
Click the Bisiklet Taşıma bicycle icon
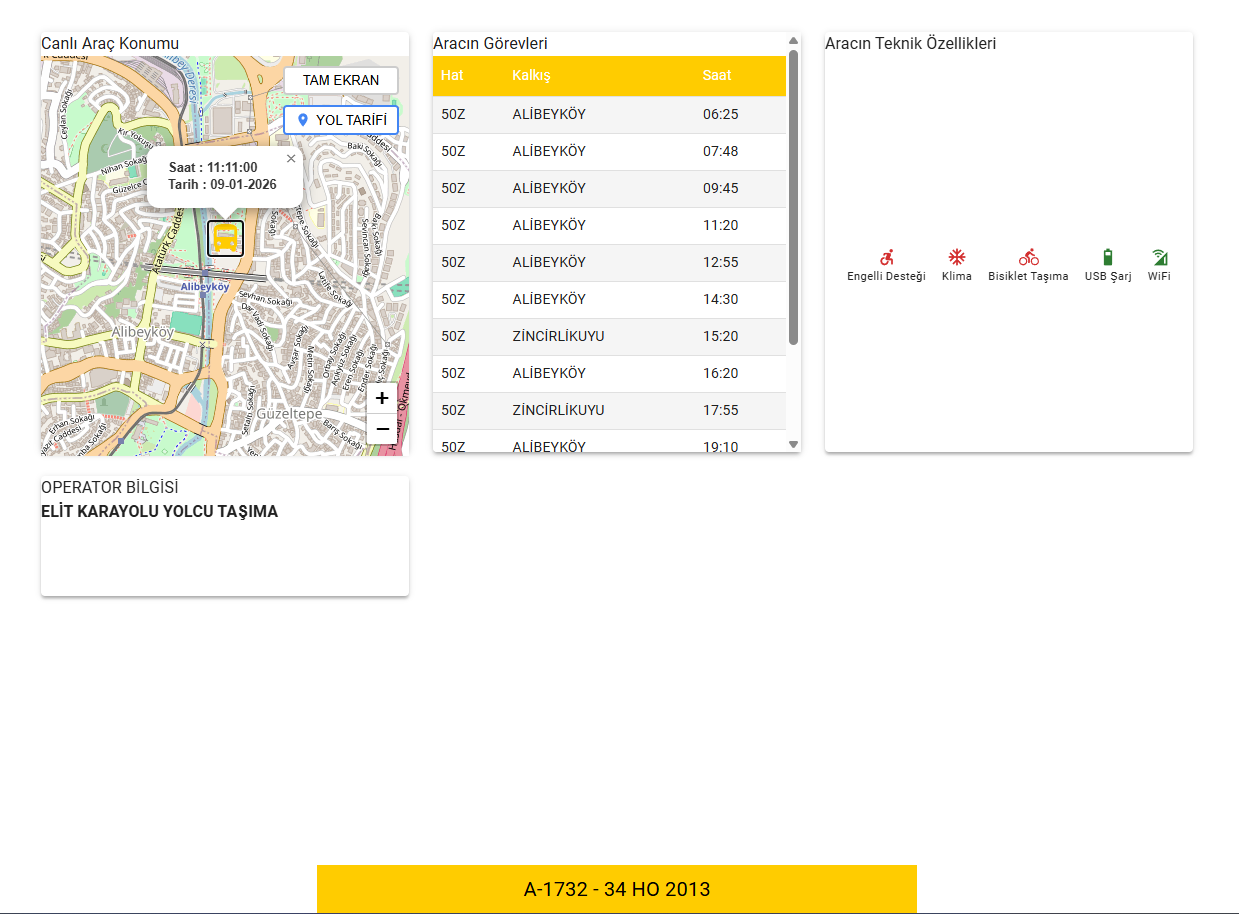tap(1028, 257)
